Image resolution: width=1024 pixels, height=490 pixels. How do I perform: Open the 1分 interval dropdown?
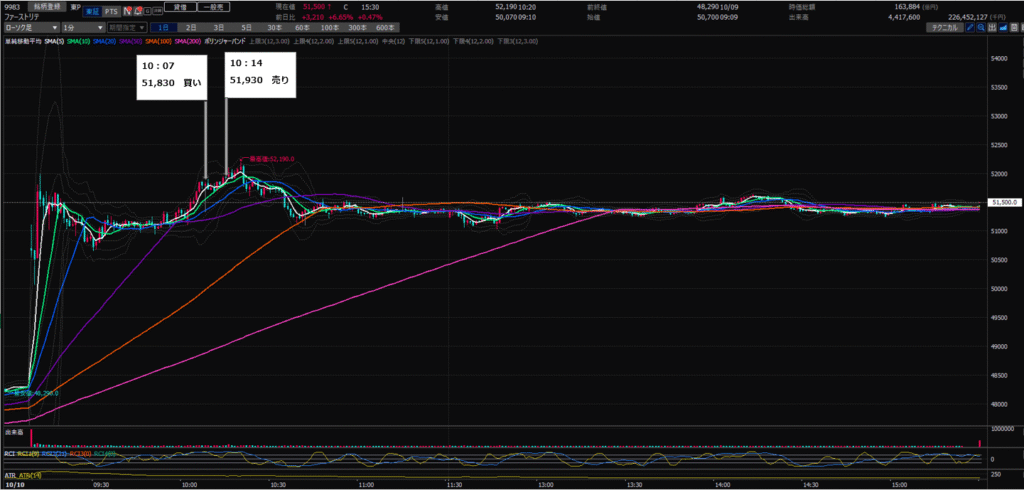[x=81, y=28]
